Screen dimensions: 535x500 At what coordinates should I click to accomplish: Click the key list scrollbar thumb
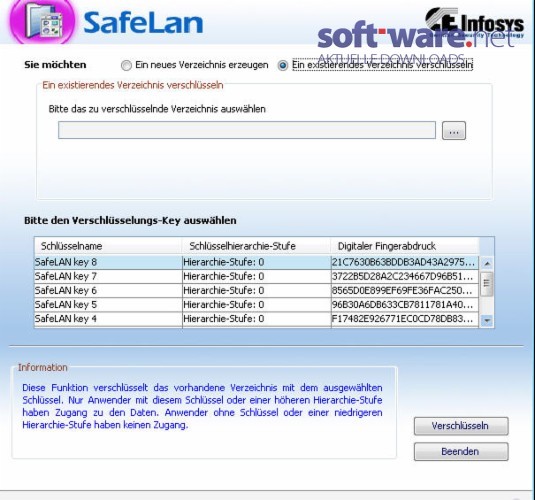(x=487, y=284)
